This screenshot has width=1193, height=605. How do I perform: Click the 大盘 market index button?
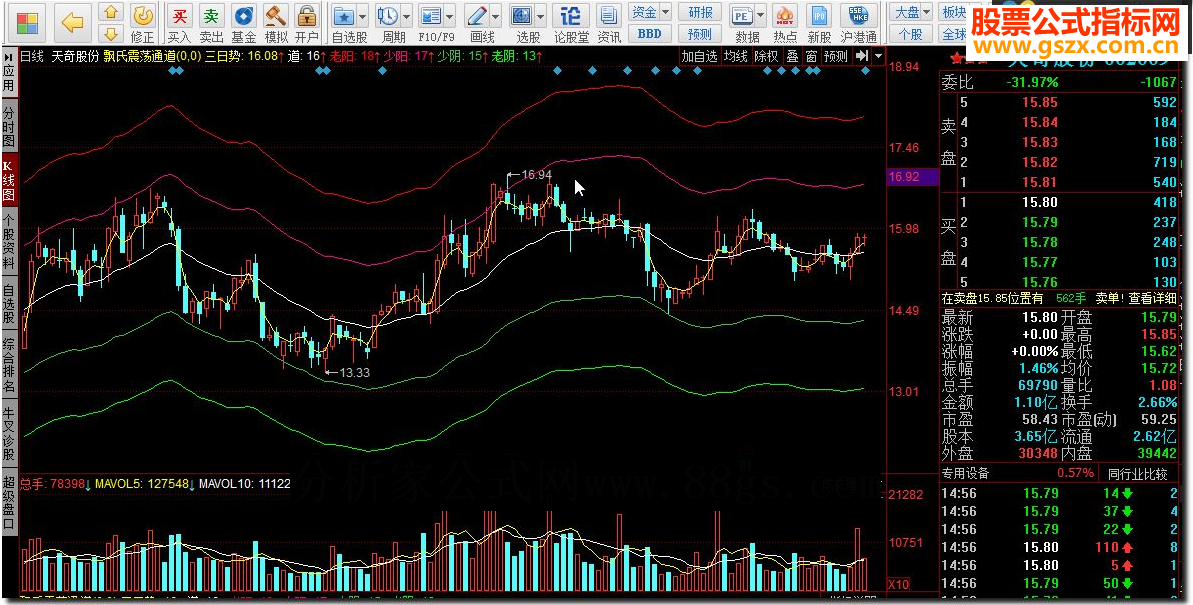(905, 12)
